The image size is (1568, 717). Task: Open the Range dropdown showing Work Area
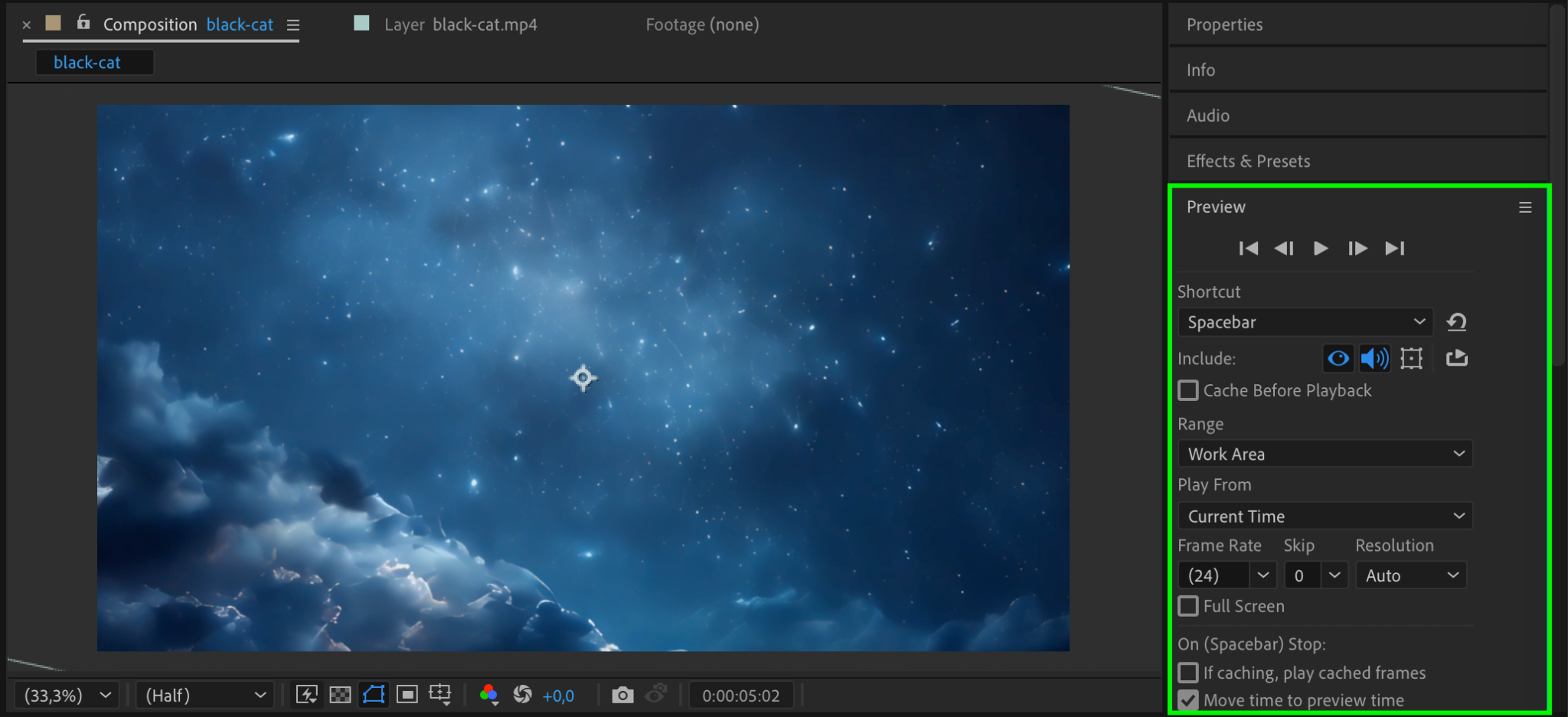tap(1325, 454)
